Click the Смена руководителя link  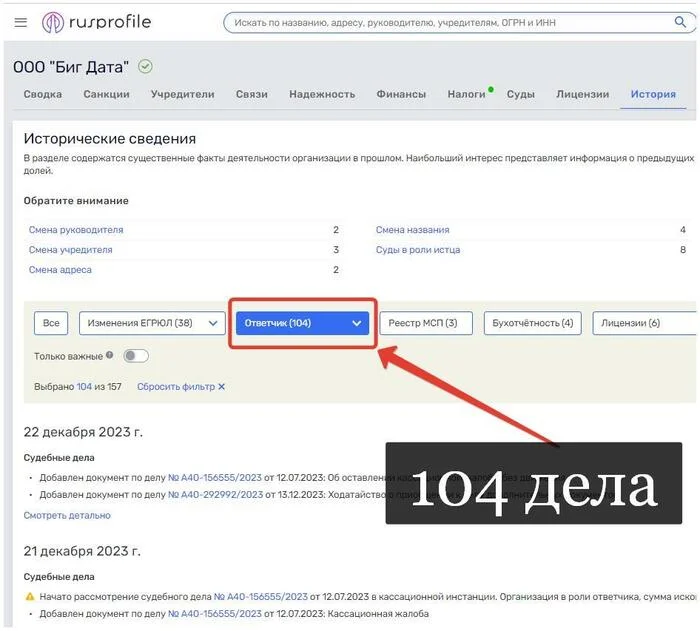click(76, 230)
